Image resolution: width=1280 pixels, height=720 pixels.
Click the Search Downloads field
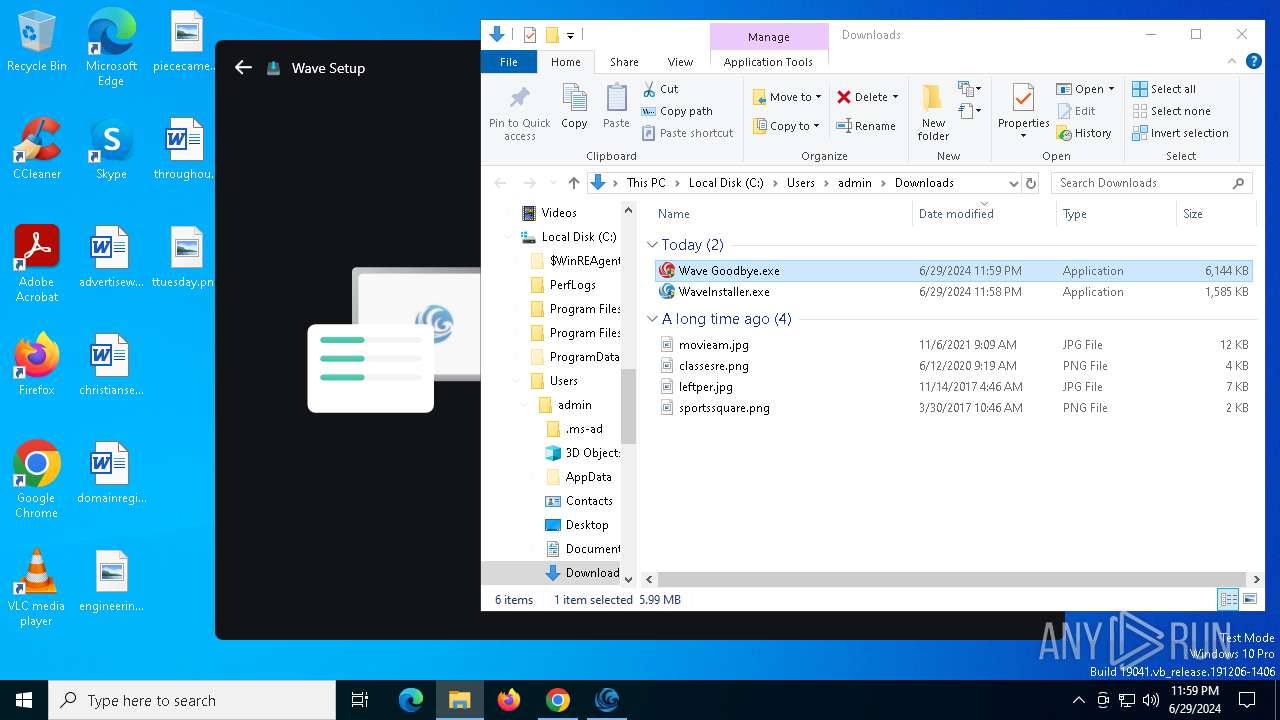pos(1152,183)
